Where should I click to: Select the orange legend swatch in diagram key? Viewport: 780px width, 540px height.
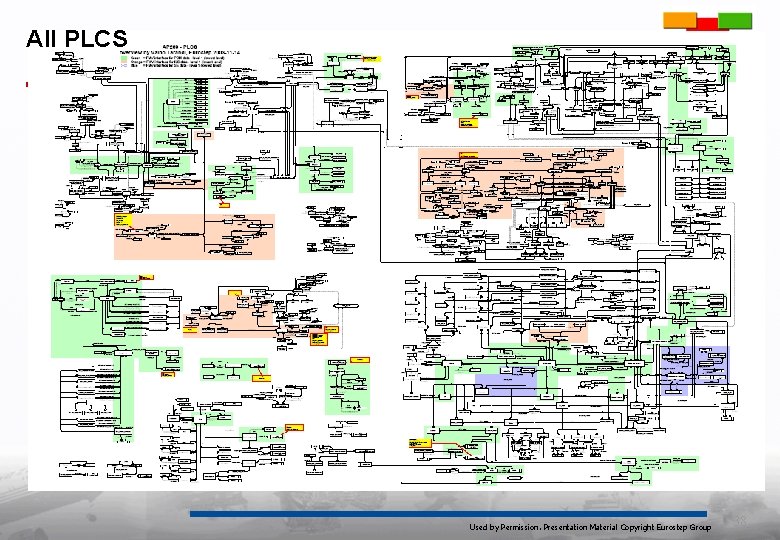124,62
